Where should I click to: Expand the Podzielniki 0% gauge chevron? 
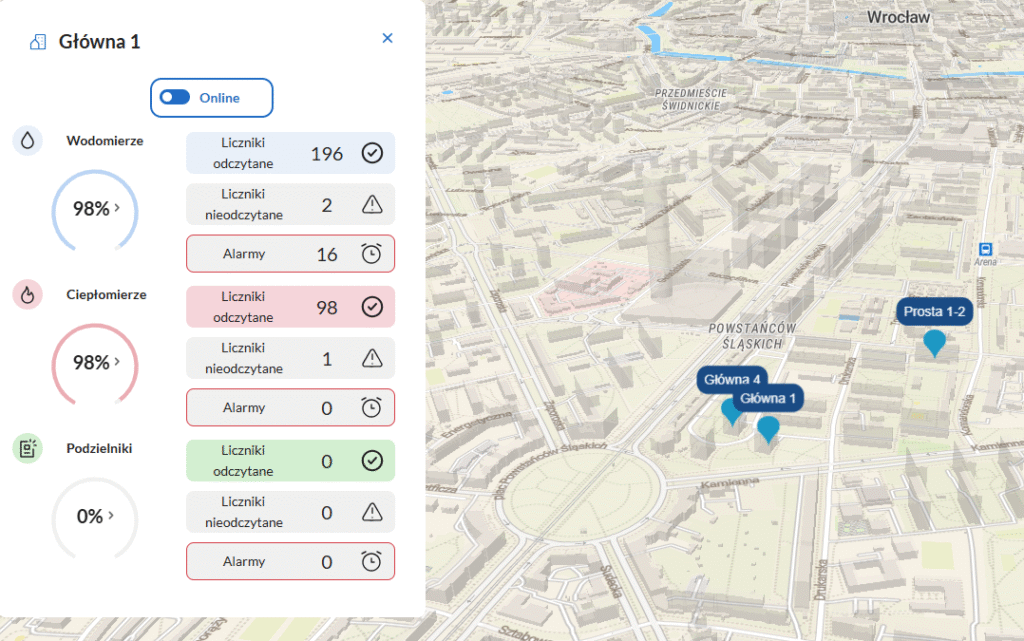pyautogui.click(x=111, y=516)
